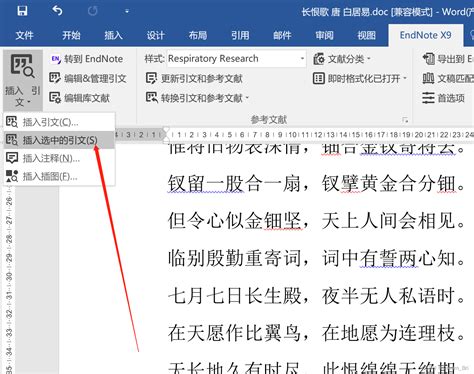This screenshot has width=474, height=374.
Task: Click the 即时格式化已打开 icon
Action: (319, 79)
